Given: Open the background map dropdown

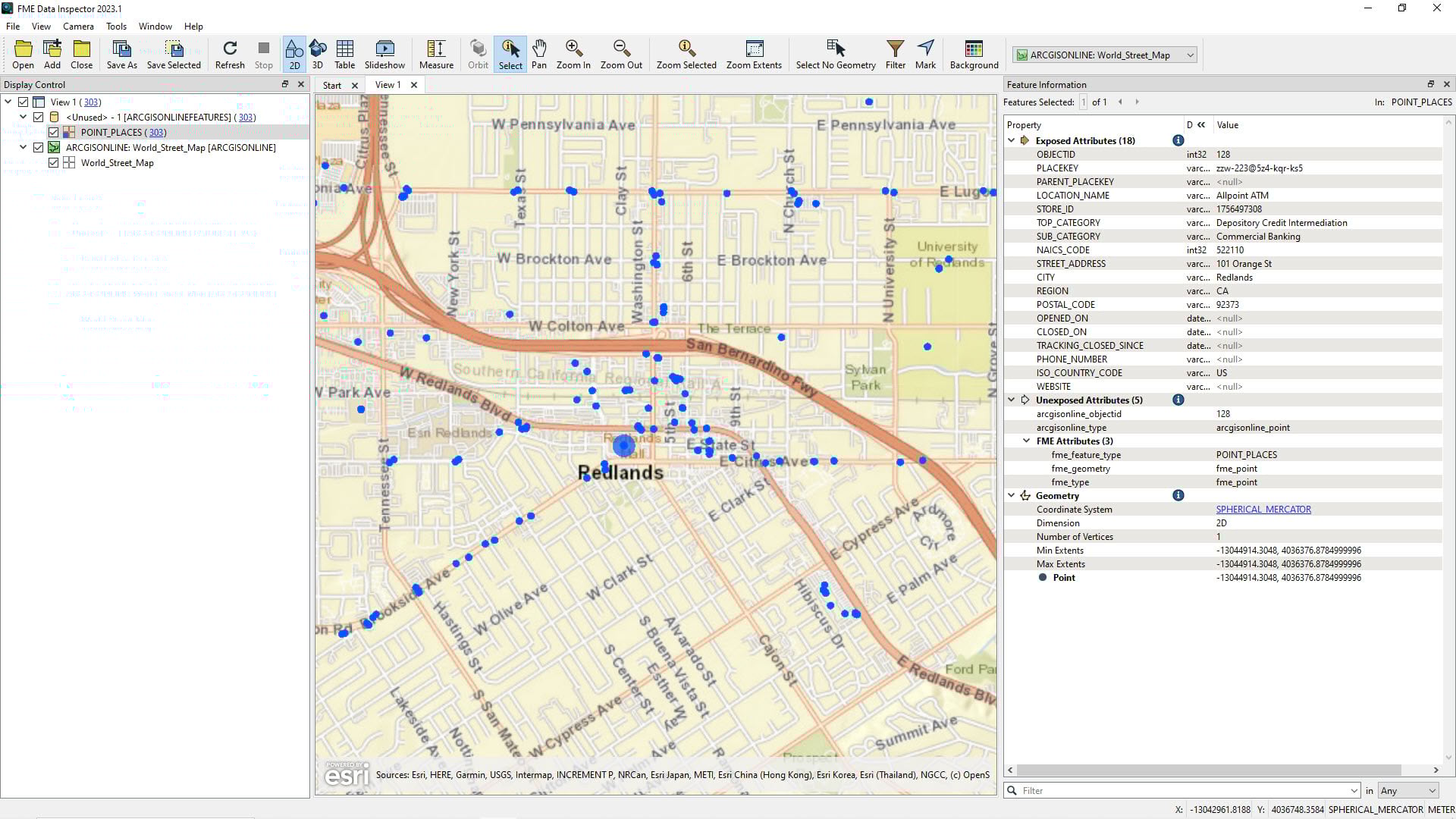Looking at the screenshot, I should click(x=1105, y=55).
